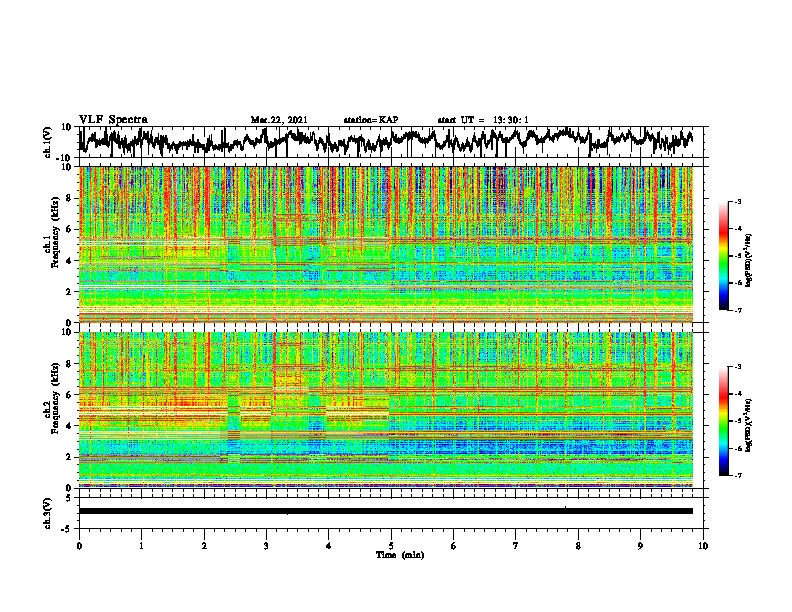Screen dimensions: 792x612
Task: Click the ch.1 spectrogram color bar
Action: [723, 256]
